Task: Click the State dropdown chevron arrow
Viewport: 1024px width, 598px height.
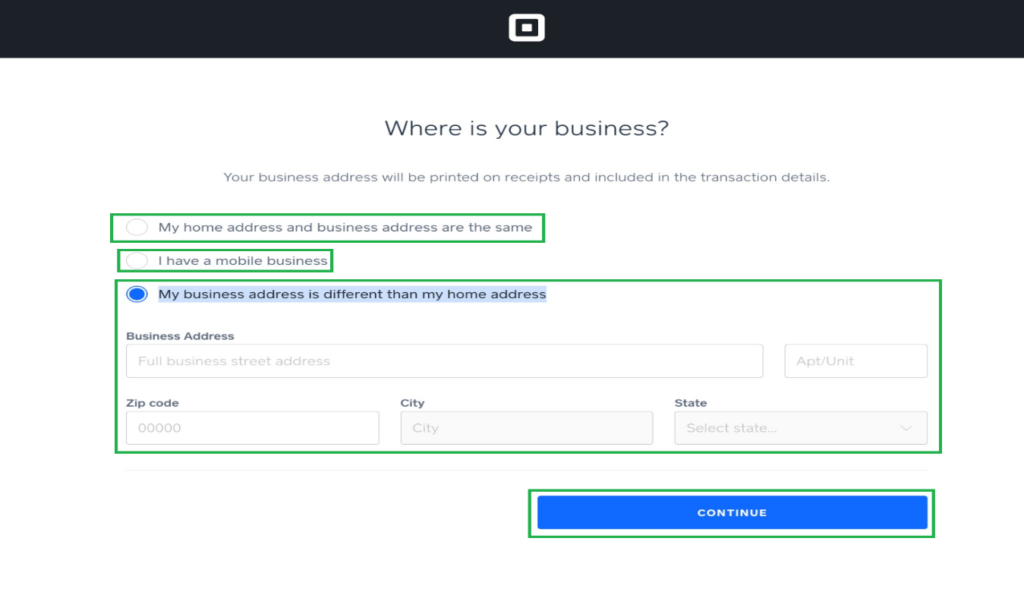Action: coord(906,428)
